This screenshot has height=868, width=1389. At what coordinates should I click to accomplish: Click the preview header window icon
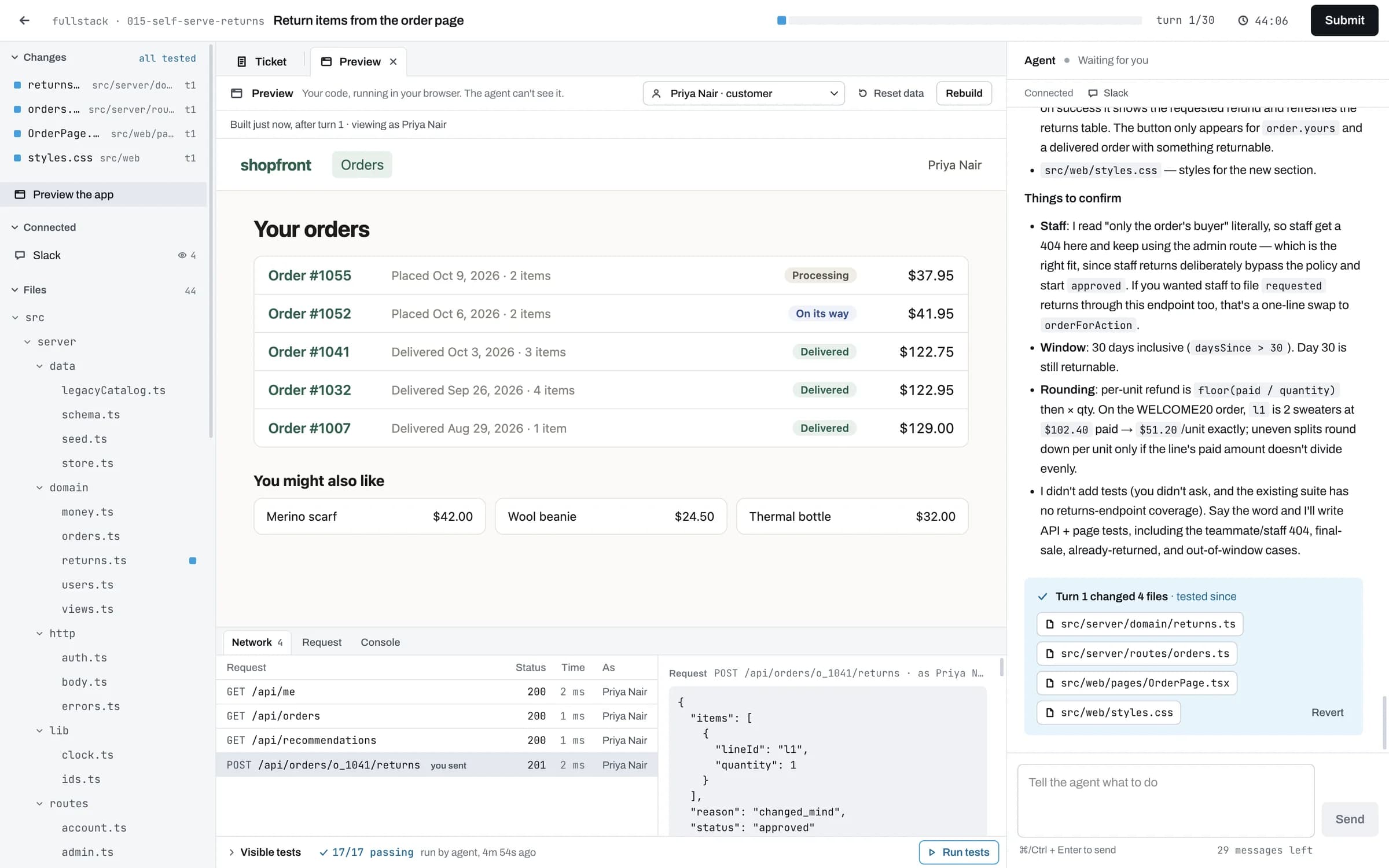click(236, 93)
